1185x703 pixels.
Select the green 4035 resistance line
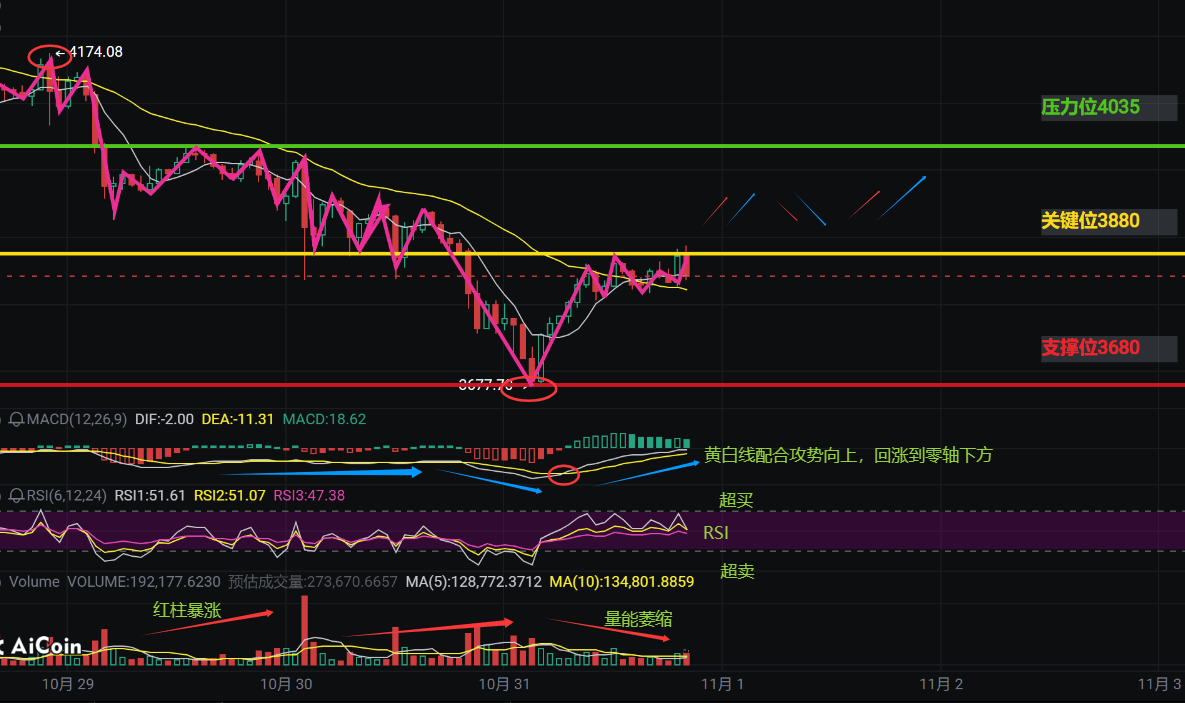click(x=850, y=146)
